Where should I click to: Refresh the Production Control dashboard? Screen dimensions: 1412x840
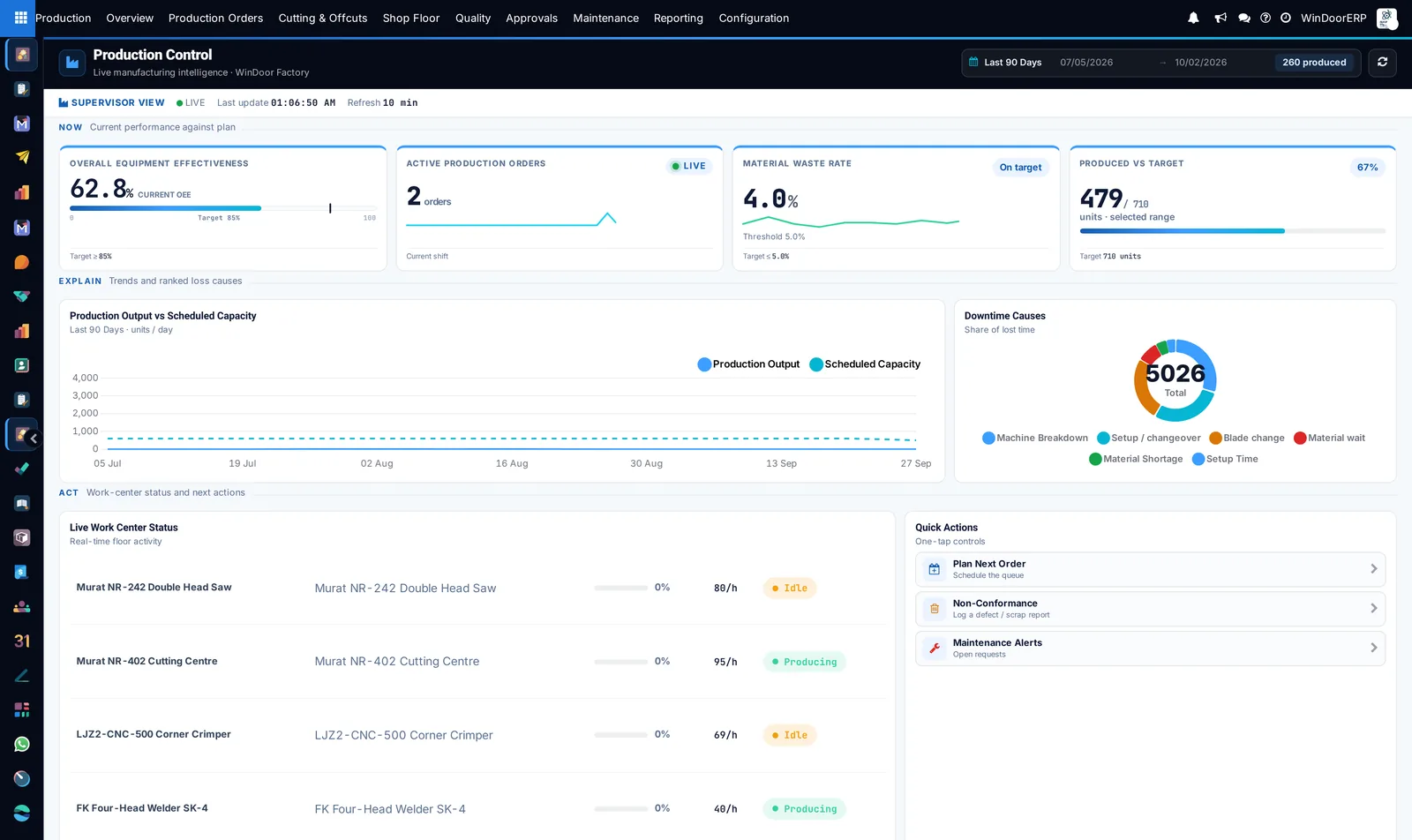1382,62
